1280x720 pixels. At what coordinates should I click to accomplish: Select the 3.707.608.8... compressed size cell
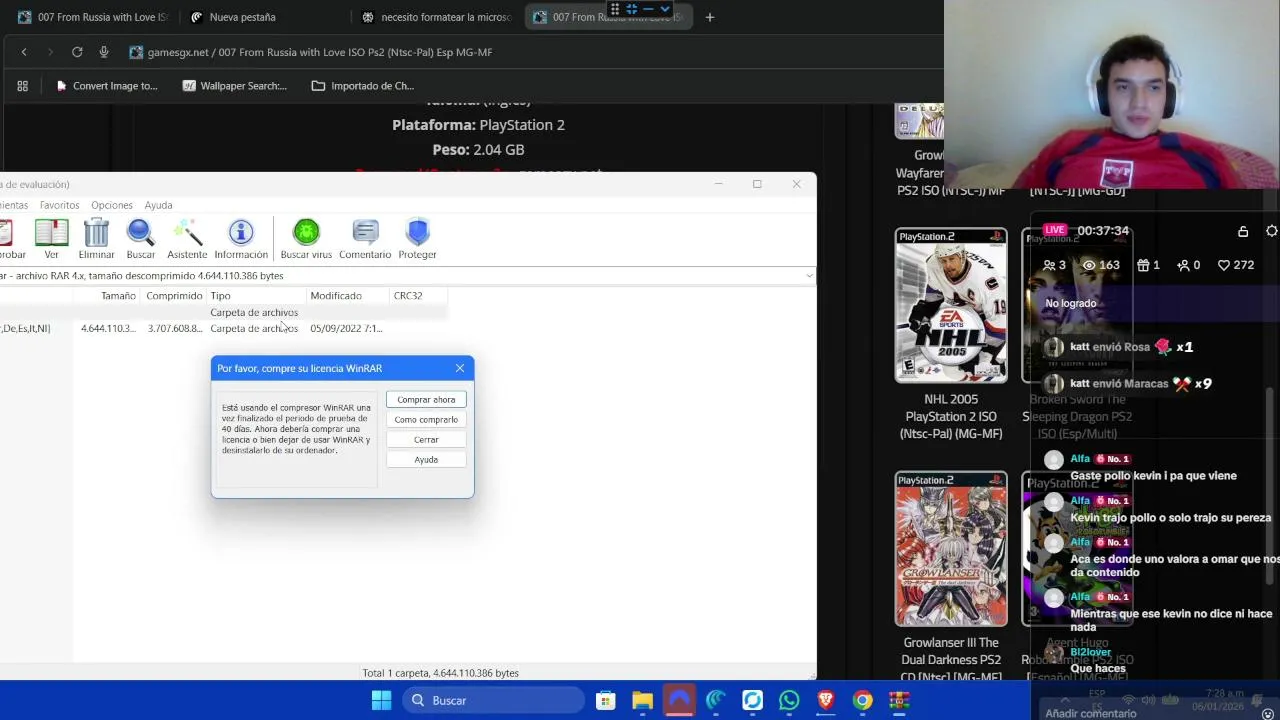[175, 328]
